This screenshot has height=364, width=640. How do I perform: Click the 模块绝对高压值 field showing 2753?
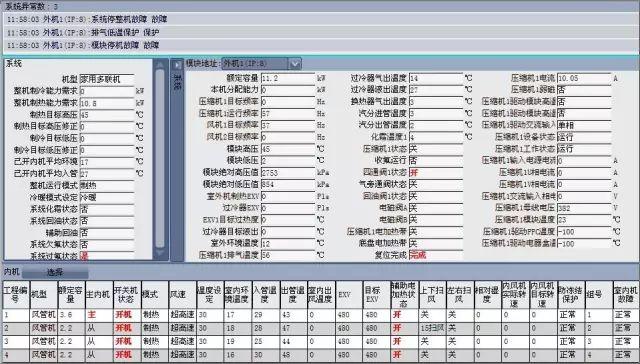point(288,172)
